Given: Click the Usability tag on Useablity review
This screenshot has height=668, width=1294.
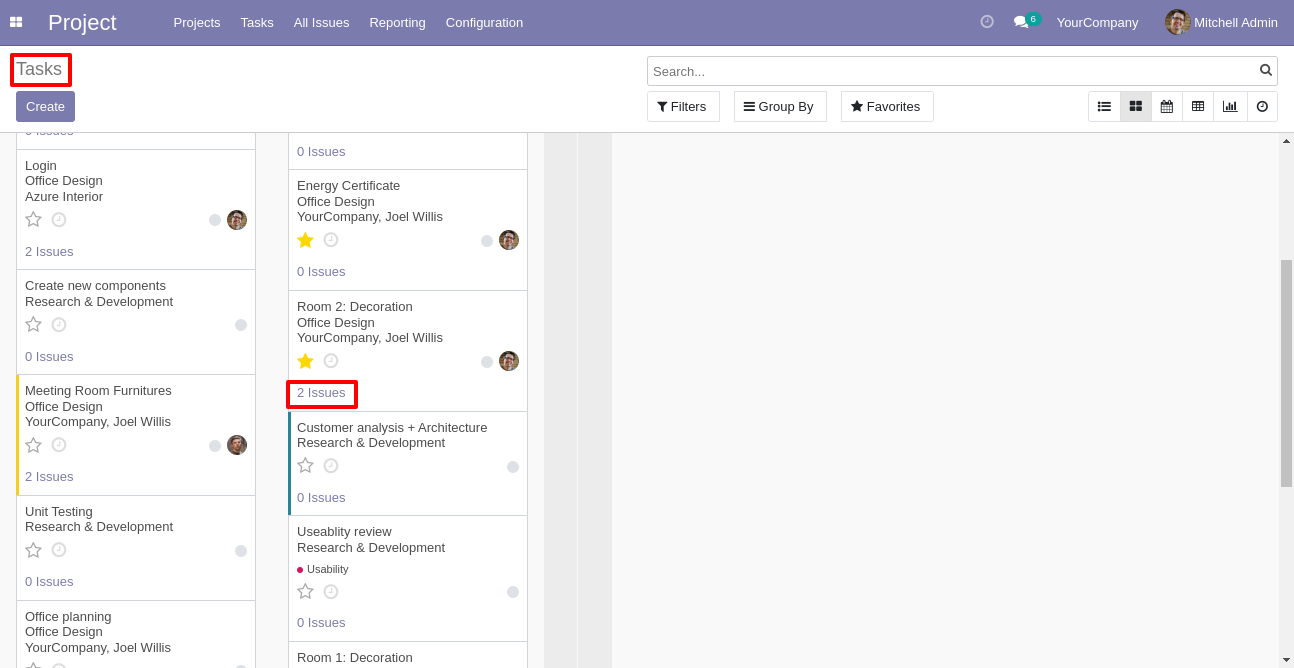Looking at the screenshot, I should coord(323,569).
